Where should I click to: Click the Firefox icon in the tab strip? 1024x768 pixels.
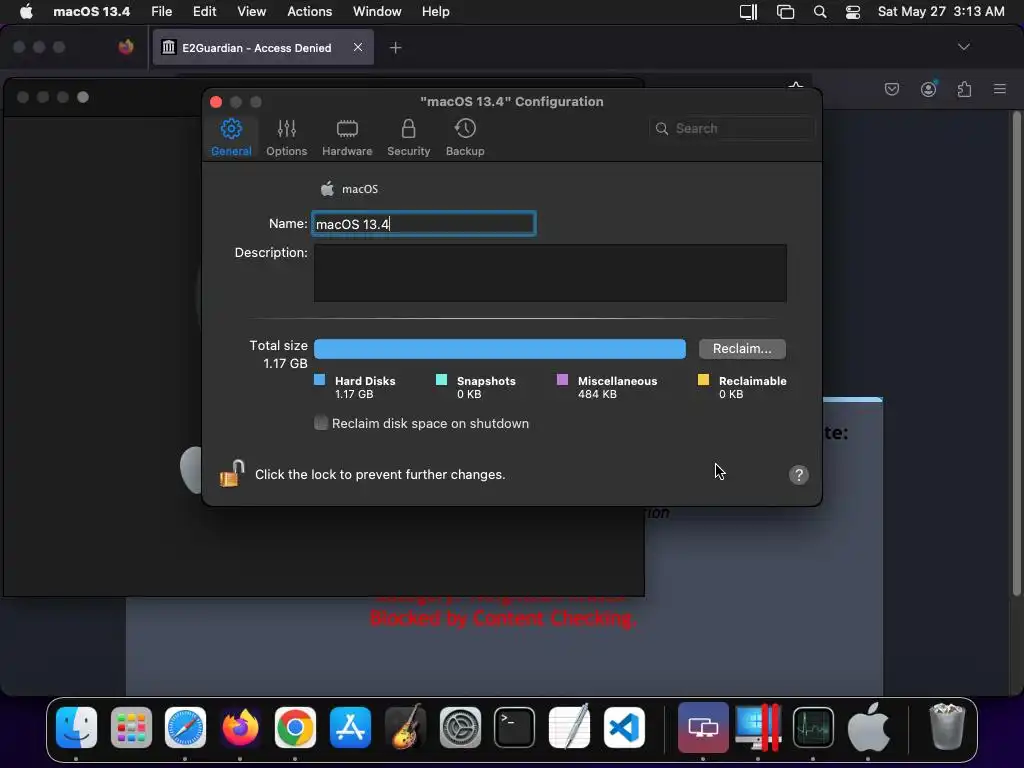coord(126,47)
